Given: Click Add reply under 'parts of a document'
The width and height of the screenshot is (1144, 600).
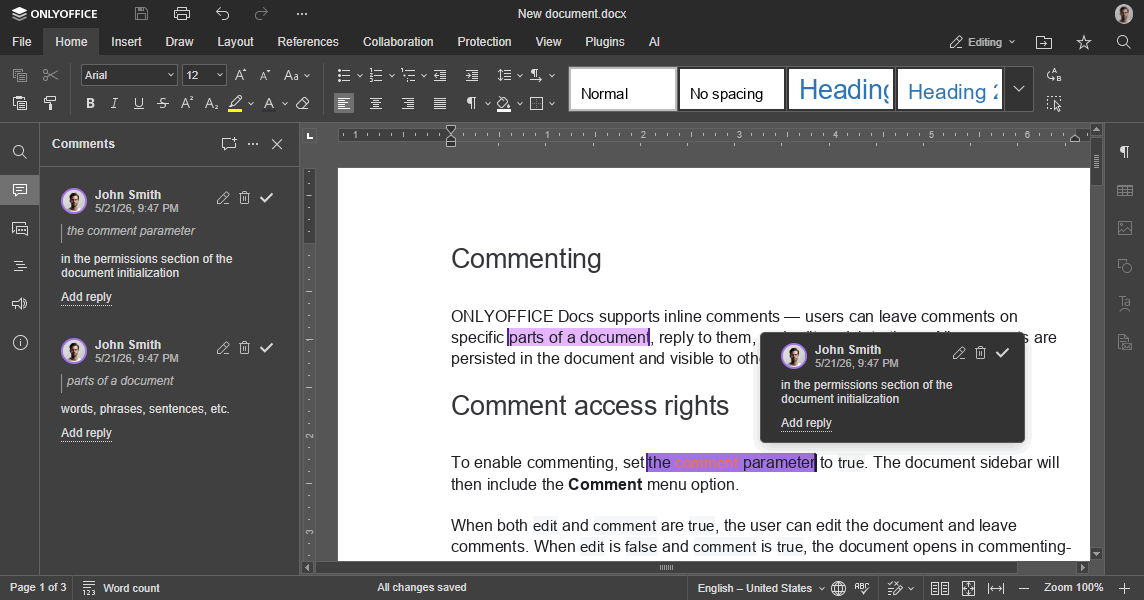Looking at the screenshot, I should (x=86, y=433).
